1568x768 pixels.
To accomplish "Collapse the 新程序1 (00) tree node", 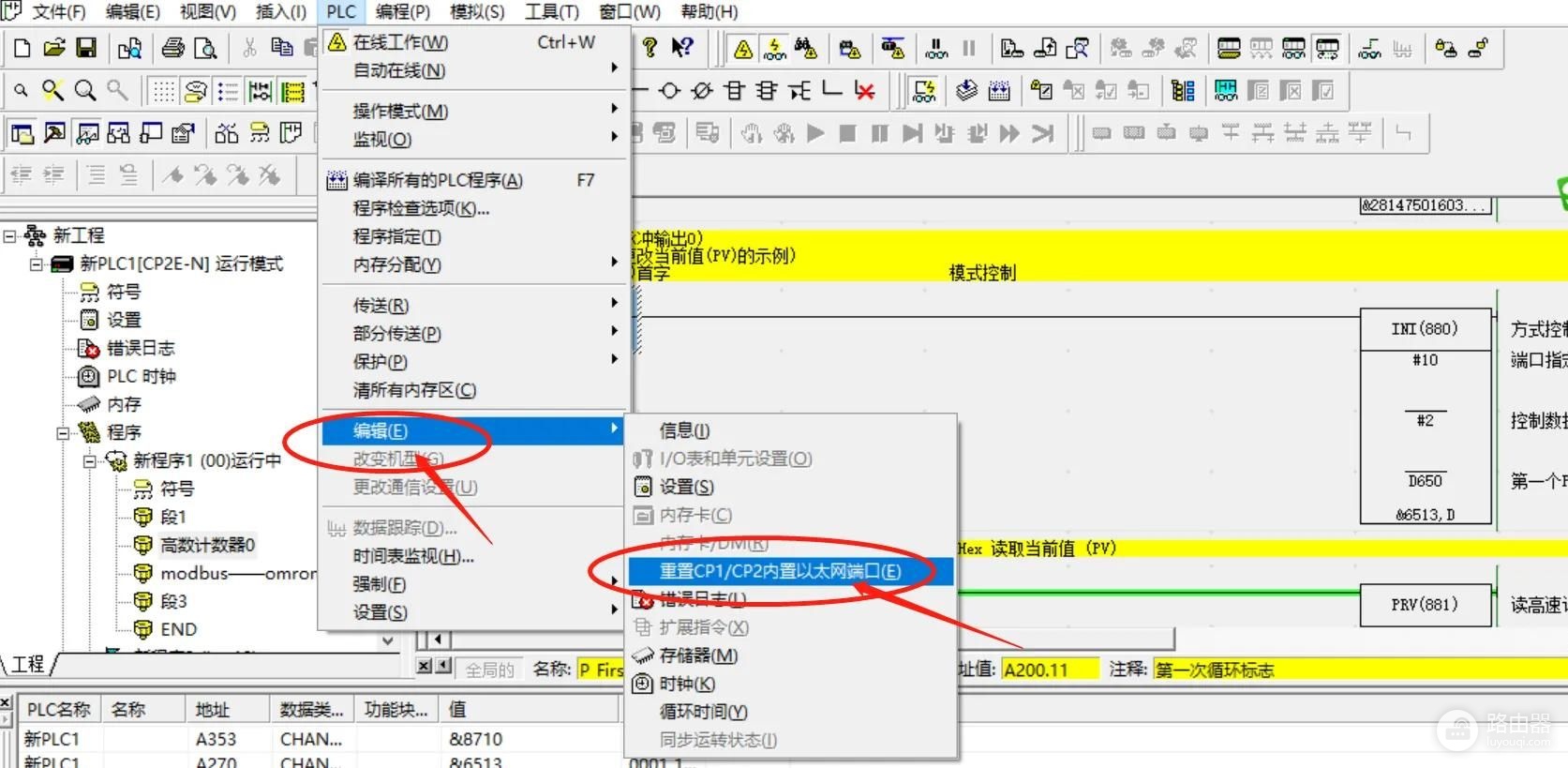I will [89, 460].
